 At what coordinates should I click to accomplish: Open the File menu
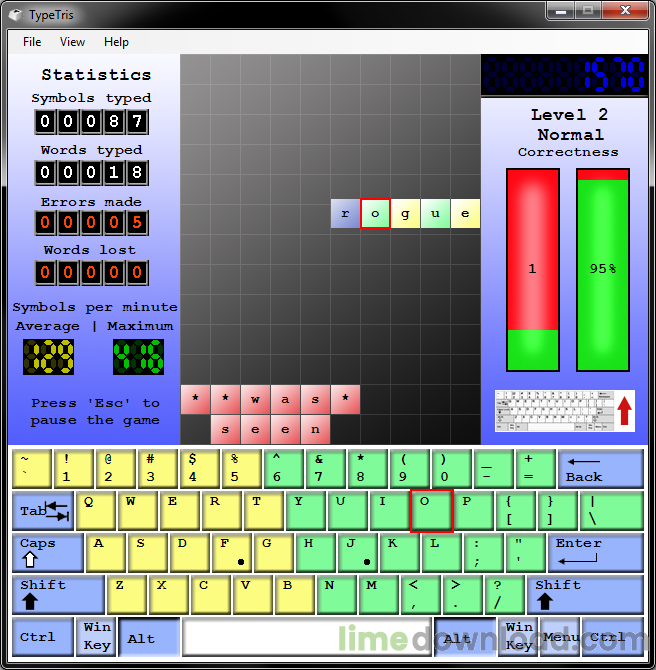(32, 42)
